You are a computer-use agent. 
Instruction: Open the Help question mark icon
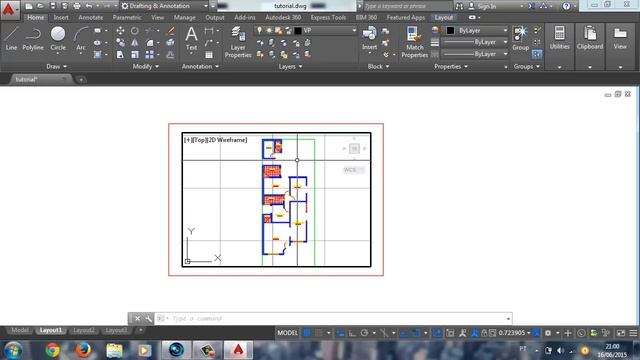pyautogui.click(x=566, y=6)
